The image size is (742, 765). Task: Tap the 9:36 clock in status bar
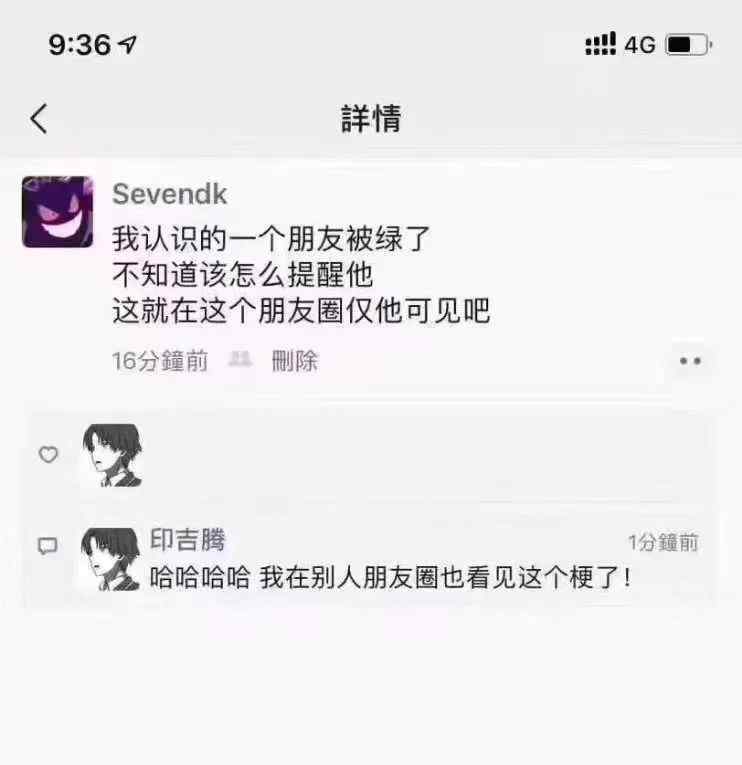pos(80,45)
